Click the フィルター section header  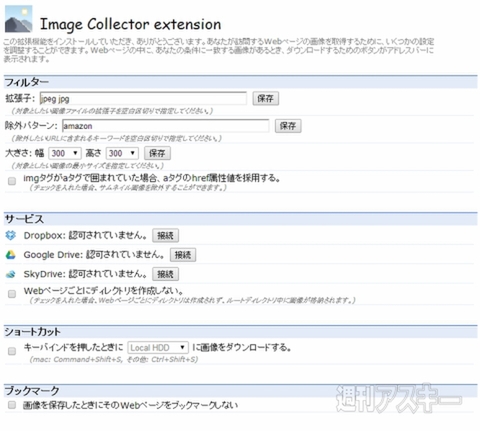click(x=240, y=82)
